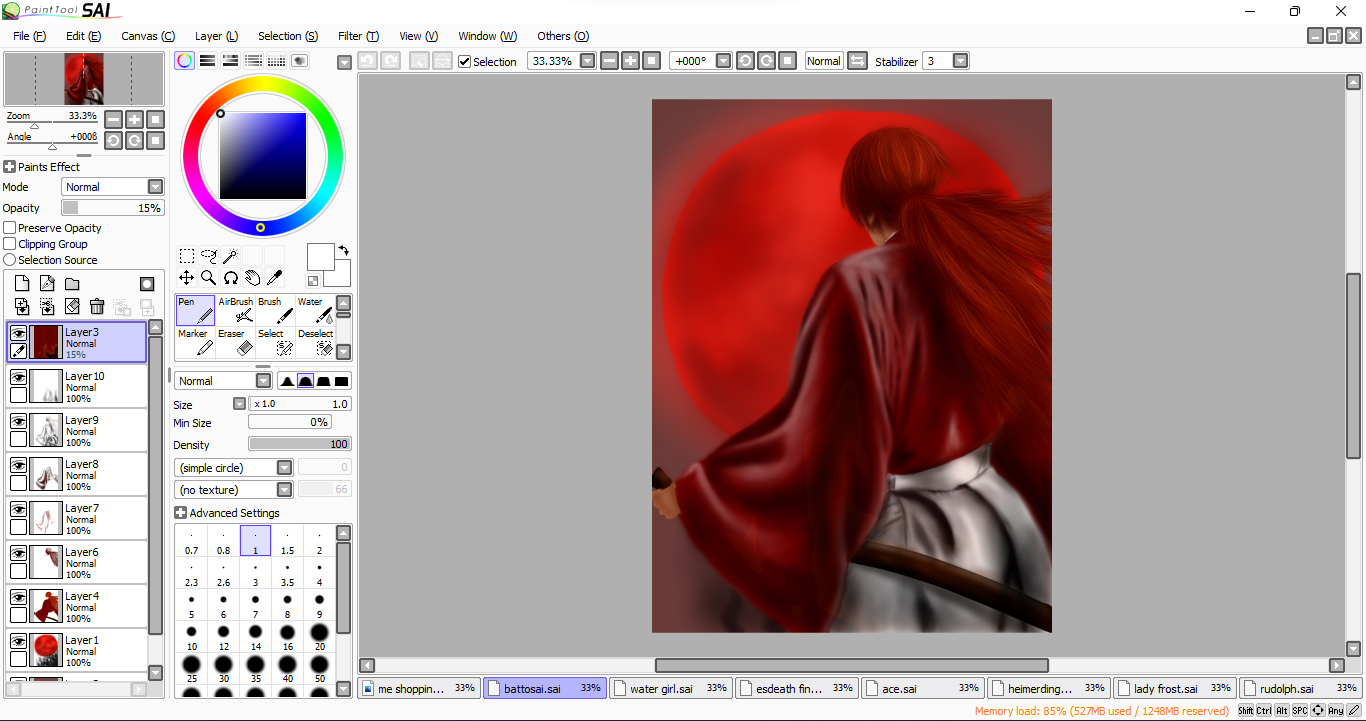Open the rotation angle dropdown
This screenshot has height=721, width=1366.
tap(724, 61)
